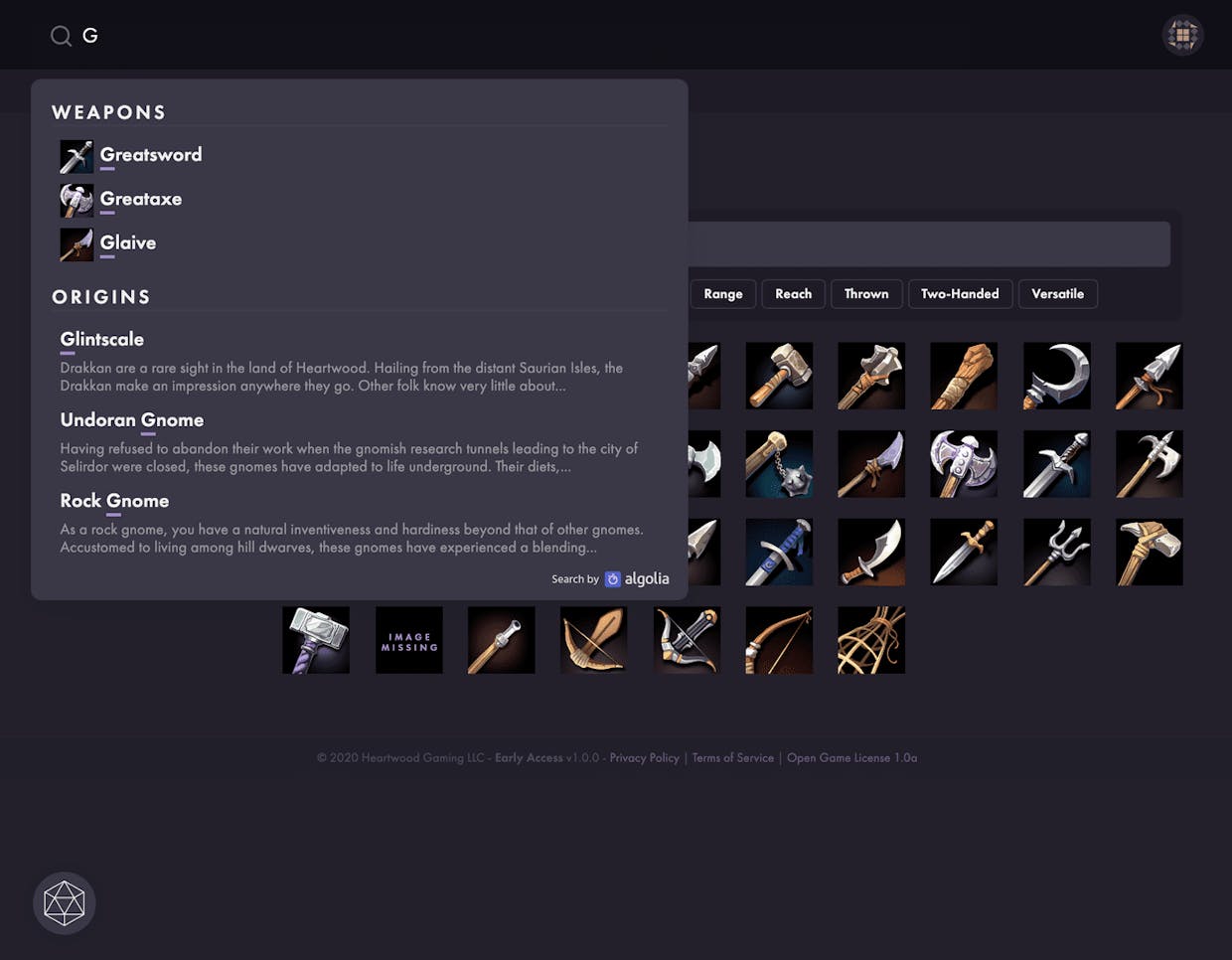This screenshot has height=960, width=1232.
Task: Select the stone-headed hammer weapon tile
Action: (x=780, y=376)
